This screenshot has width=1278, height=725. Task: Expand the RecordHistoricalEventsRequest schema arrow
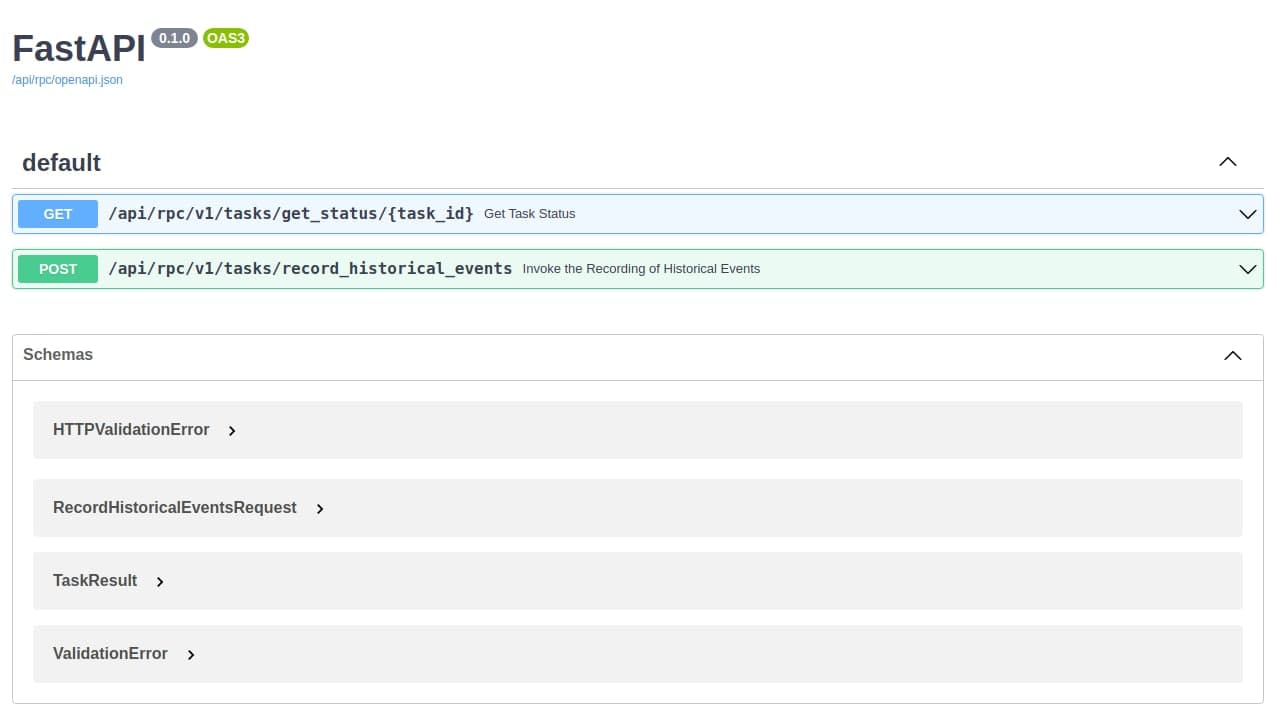coord(320,509)
